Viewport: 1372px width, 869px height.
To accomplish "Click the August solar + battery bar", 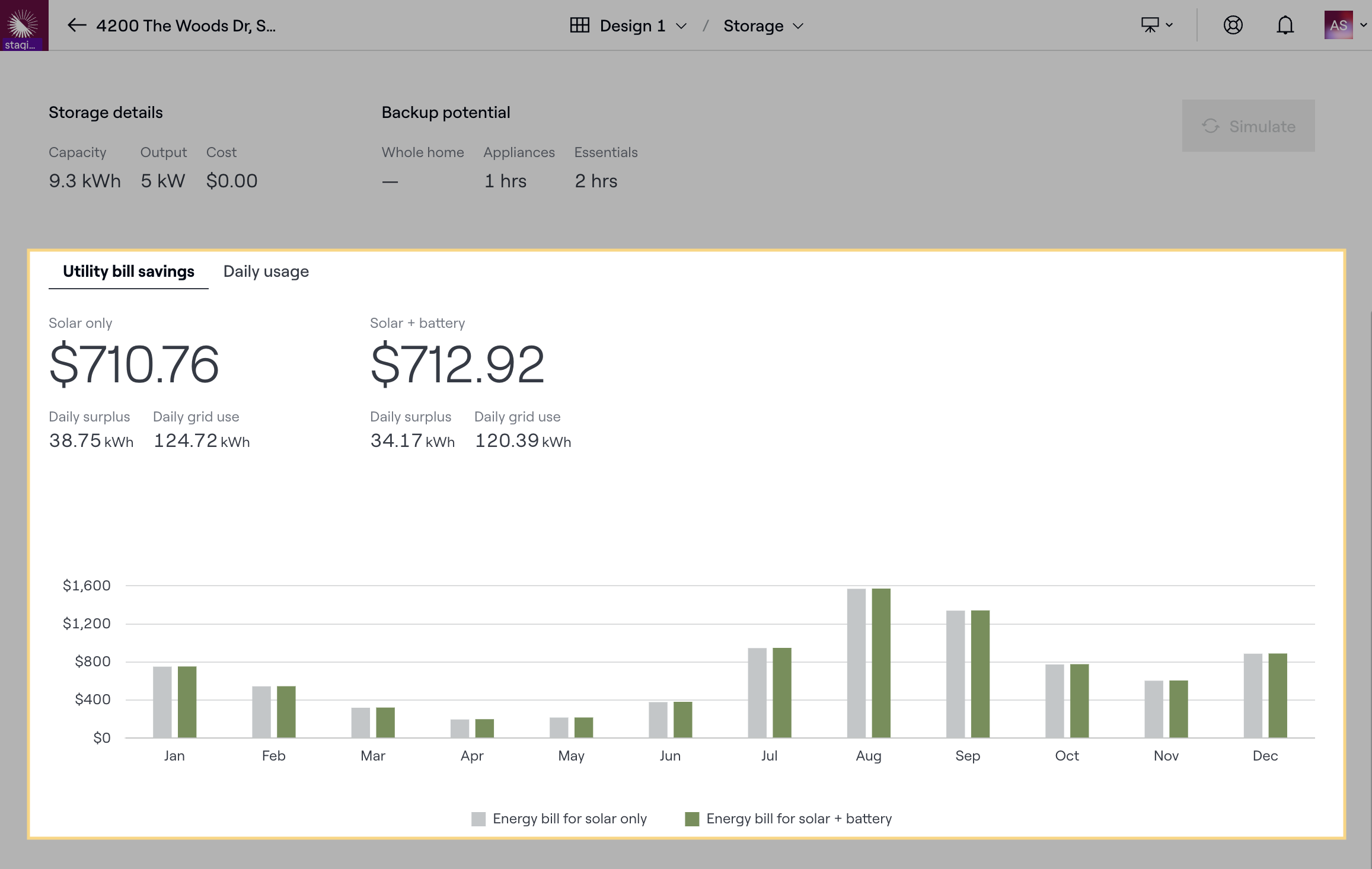I will coord(881,663).
